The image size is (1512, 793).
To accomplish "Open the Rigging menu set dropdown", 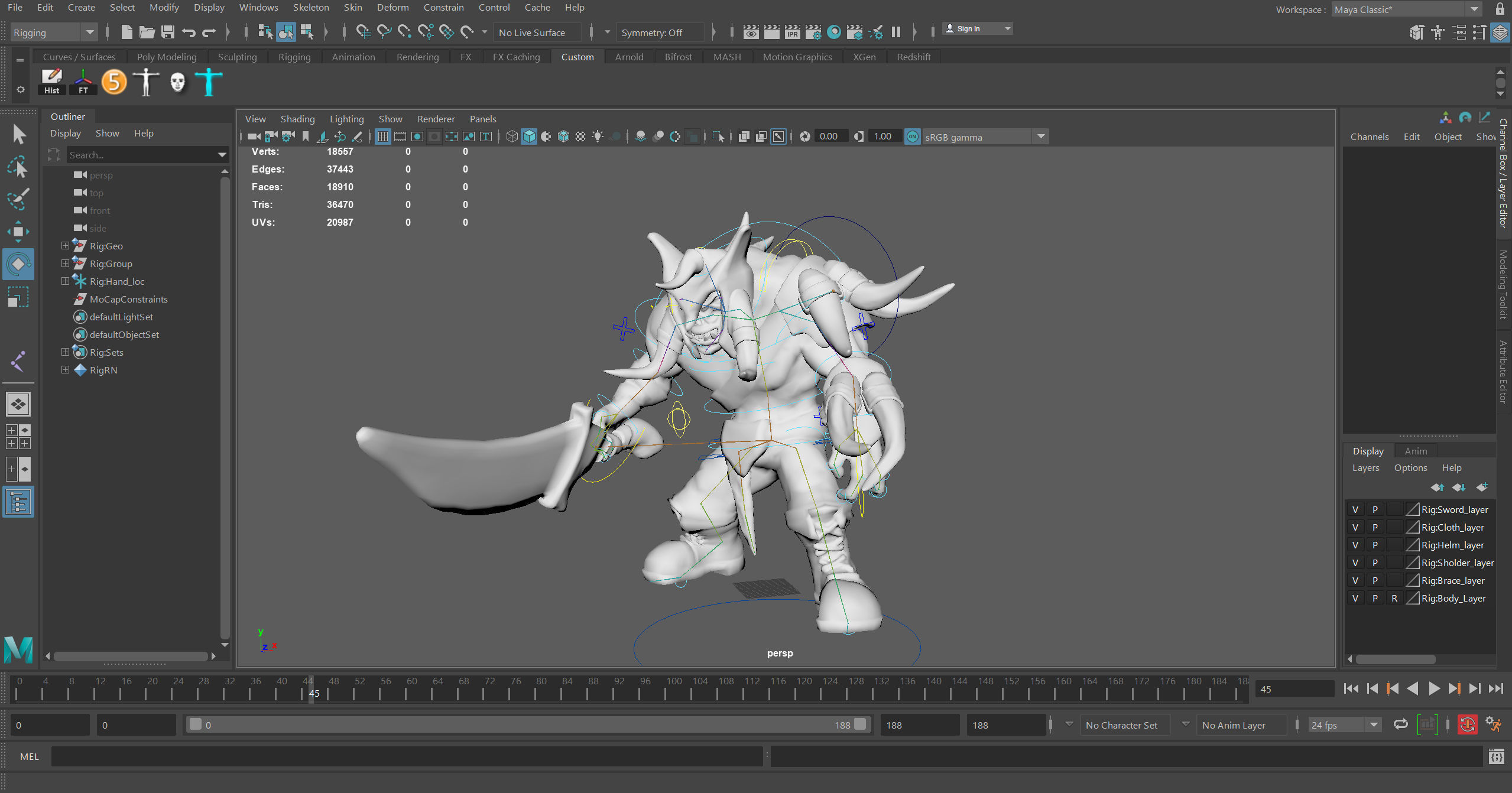I will click(53, 32).
